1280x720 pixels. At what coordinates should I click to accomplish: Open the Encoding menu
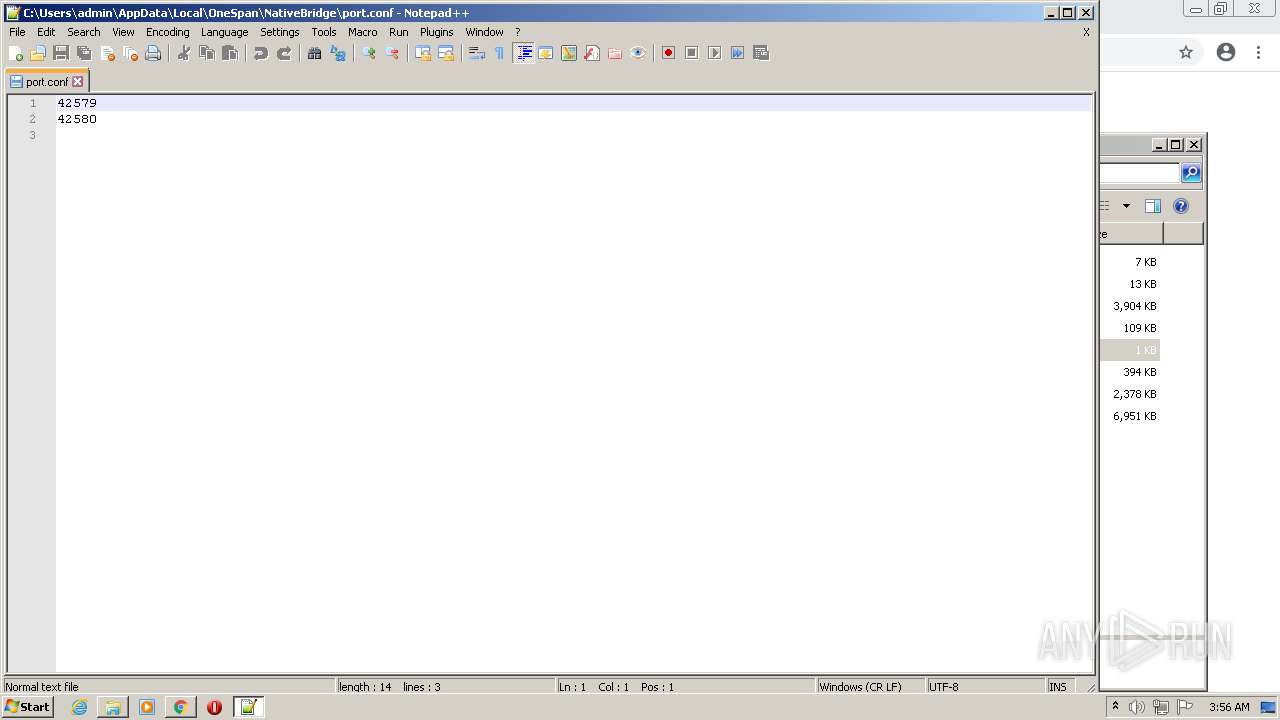pyautogui.click(x=168, y=32)
